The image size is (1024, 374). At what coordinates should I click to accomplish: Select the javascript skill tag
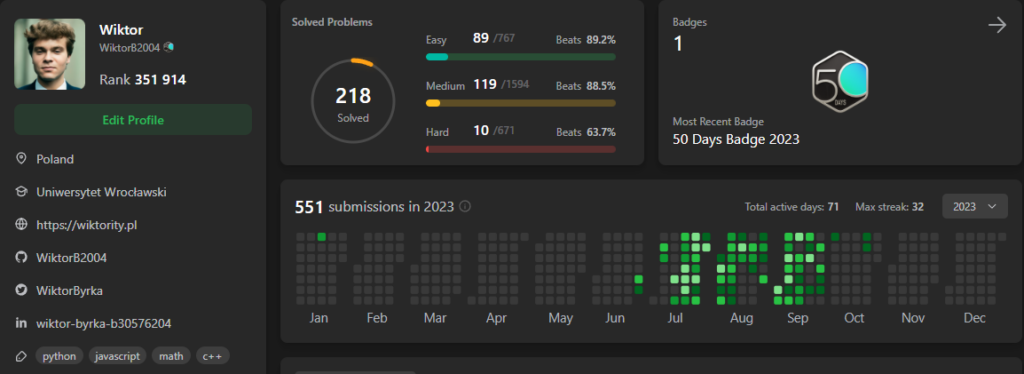118,356
